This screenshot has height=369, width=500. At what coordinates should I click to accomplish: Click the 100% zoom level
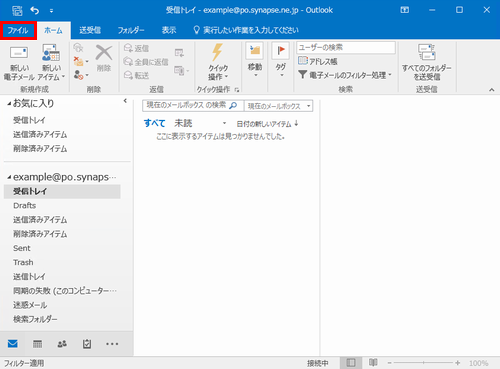point(479,363)
